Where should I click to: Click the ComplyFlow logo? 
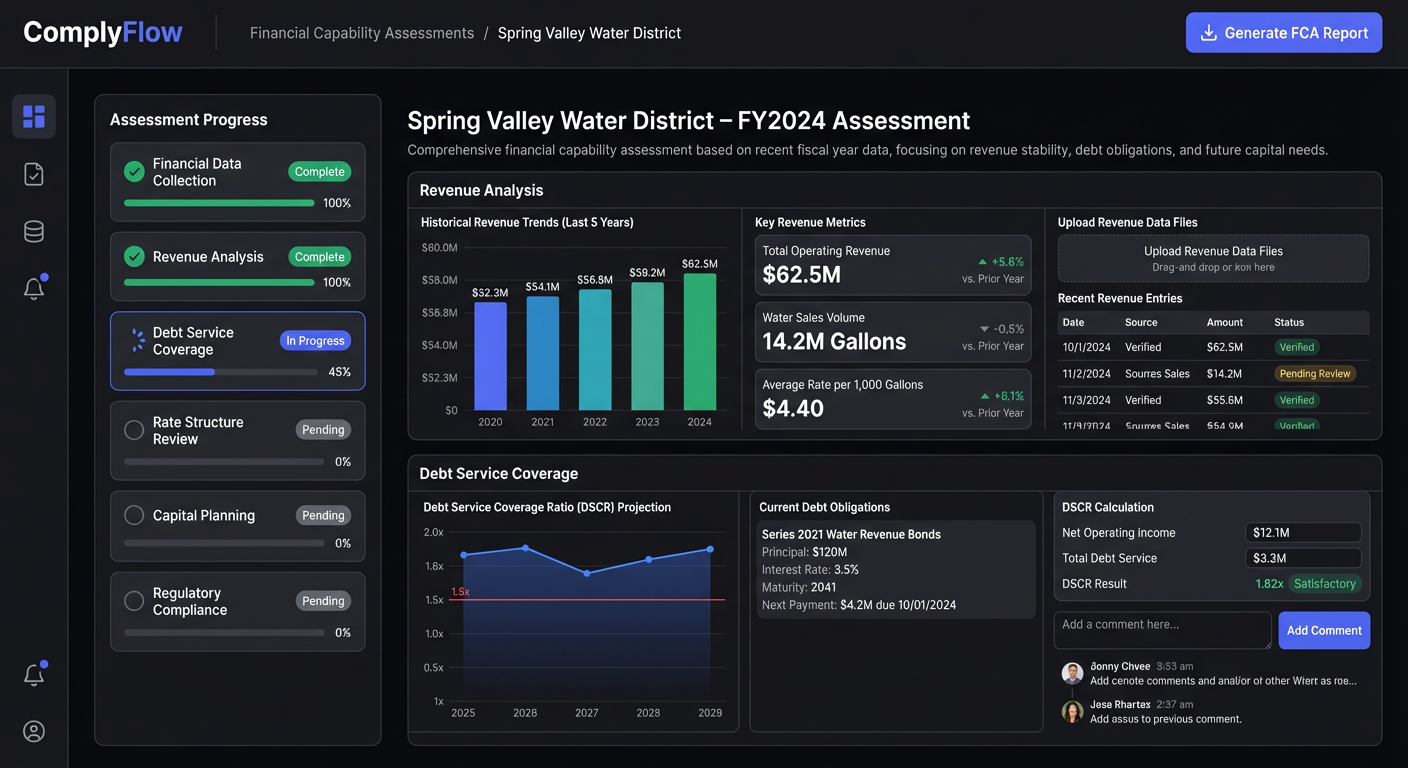point(101,32)
